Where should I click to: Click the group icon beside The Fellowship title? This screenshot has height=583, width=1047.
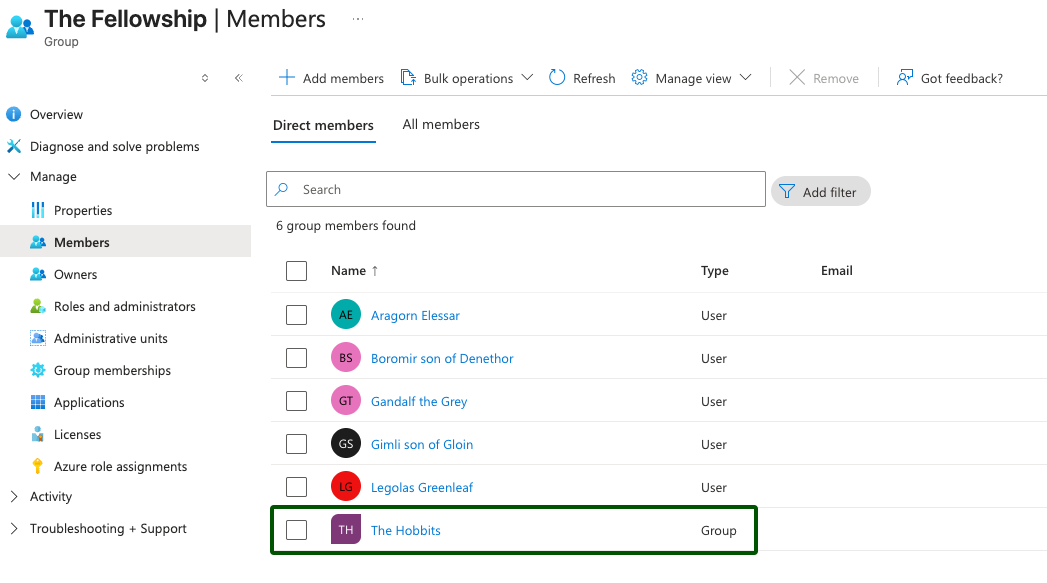click(x=20, y=27)
